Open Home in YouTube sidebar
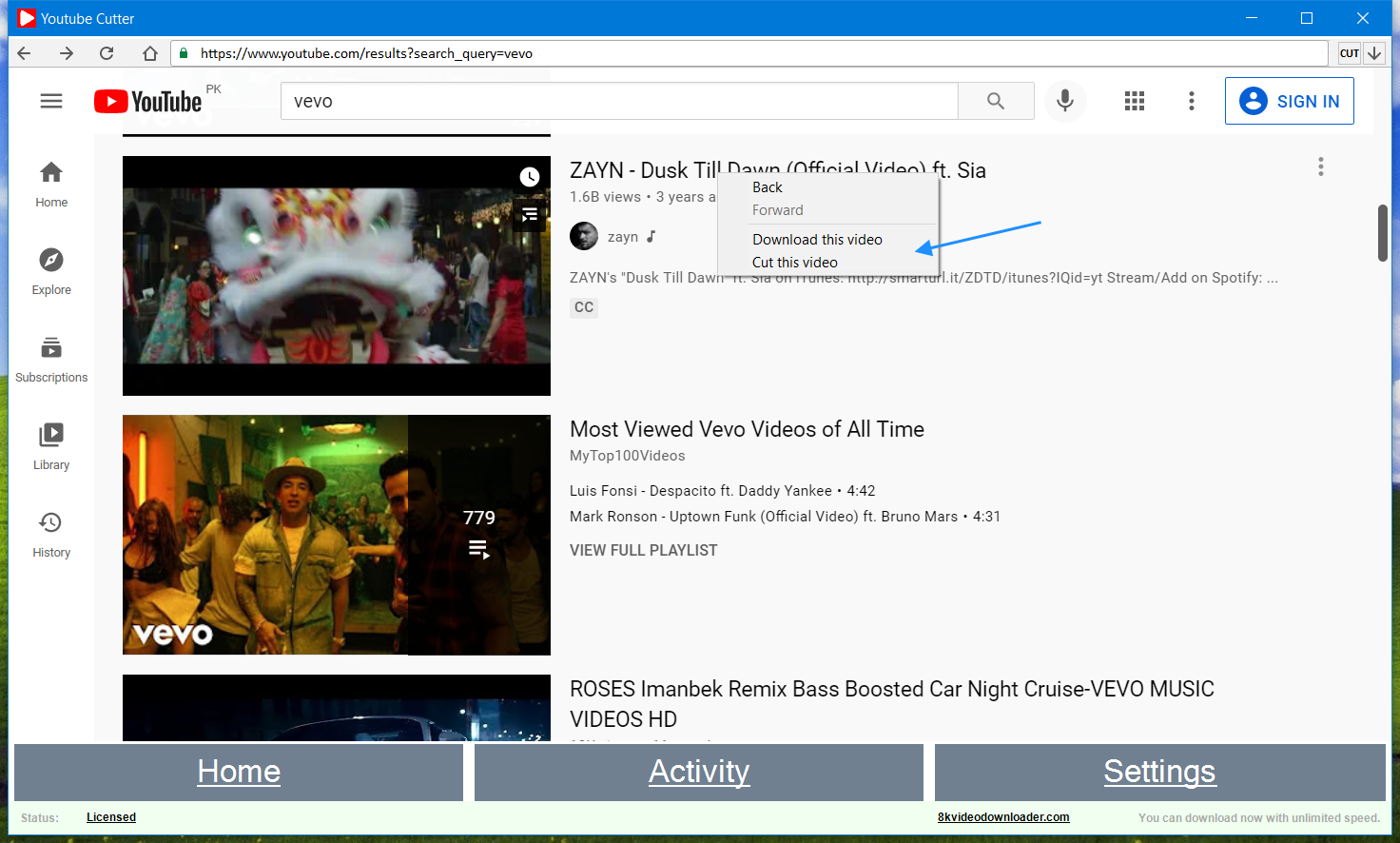Viewport: 1400px width, 843px height. point(51,185)
